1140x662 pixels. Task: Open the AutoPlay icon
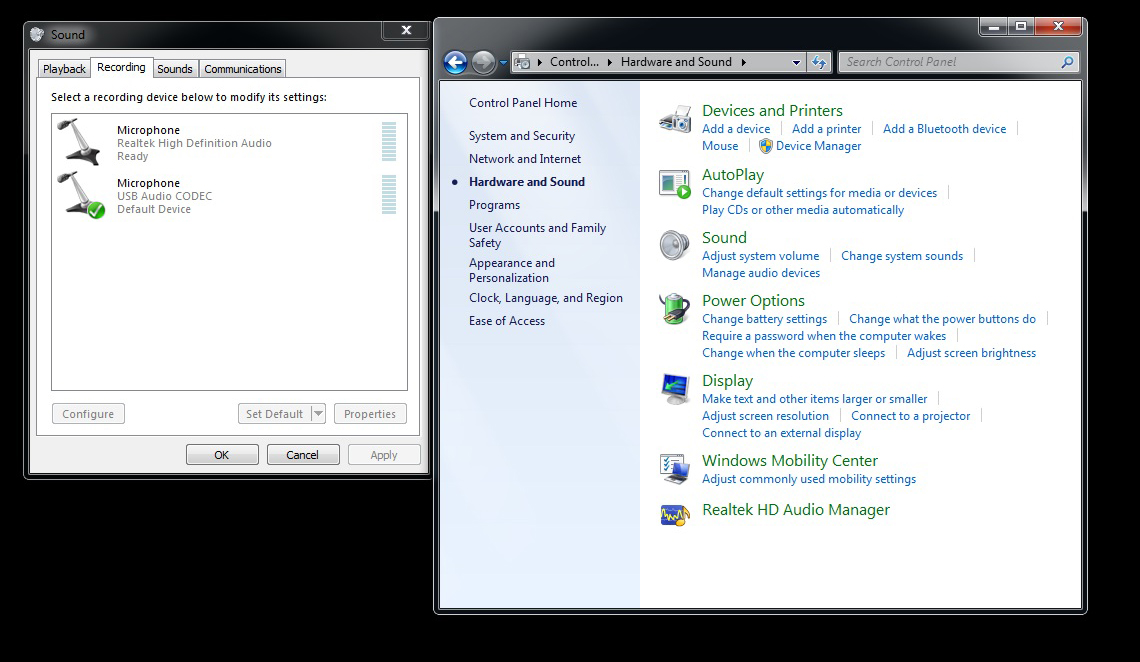coord(675,183)
